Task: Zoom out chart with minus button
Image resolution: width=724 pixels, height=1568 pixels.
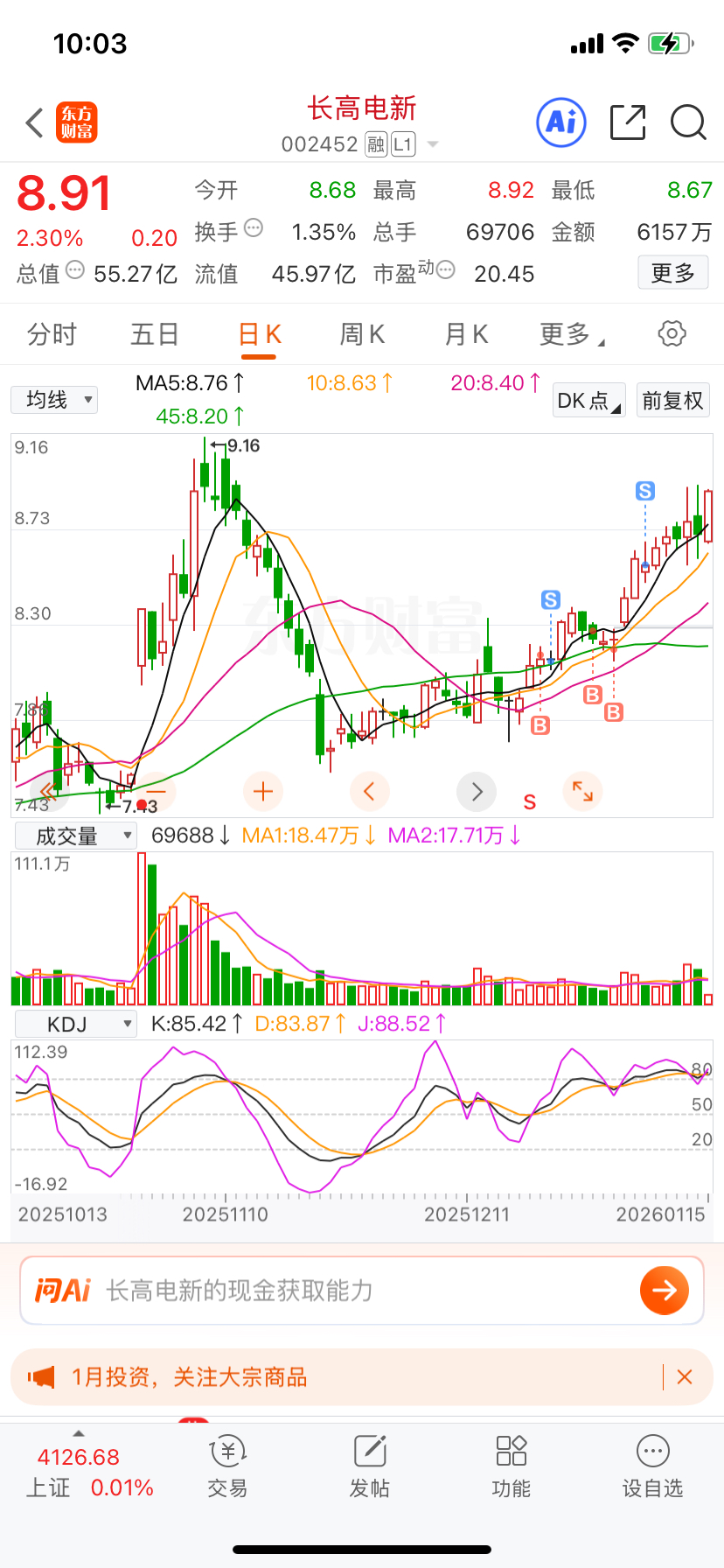Action: 157,792
